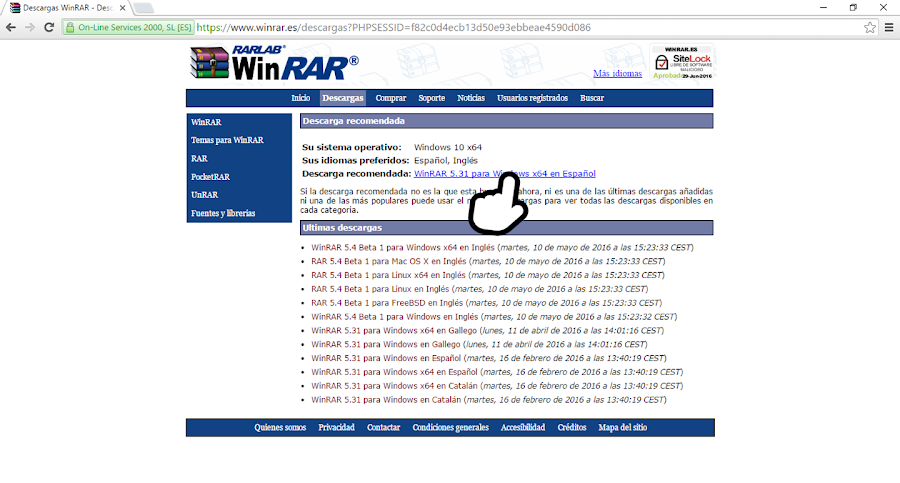The height and width of the screenshot is (483, 900).
Task: Bookmark page with the star icon
Action: (x=870, y=27)
